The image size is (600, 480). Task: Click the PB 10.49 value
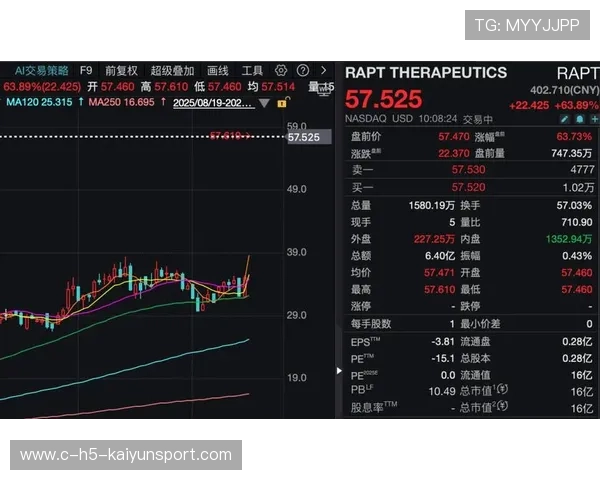pos(442,391)
